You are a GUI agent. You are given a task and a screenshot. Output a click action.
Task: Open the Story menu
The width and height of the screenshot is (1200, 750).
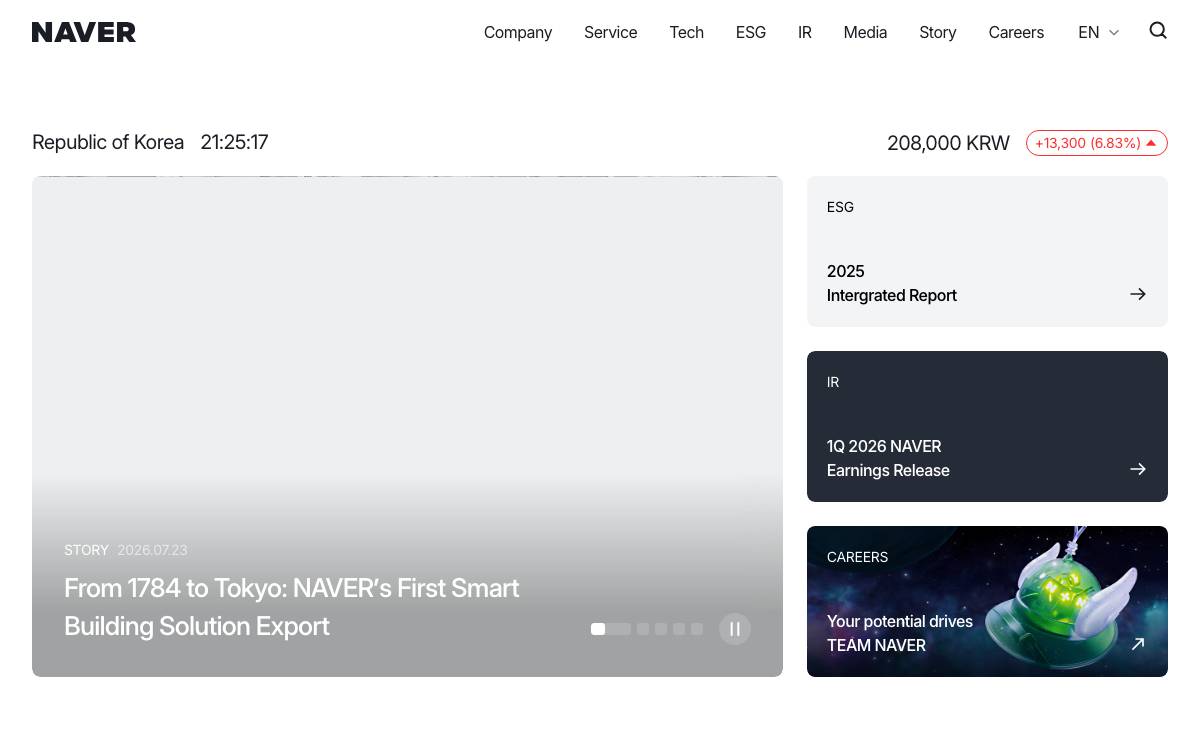tap(938, 32)
